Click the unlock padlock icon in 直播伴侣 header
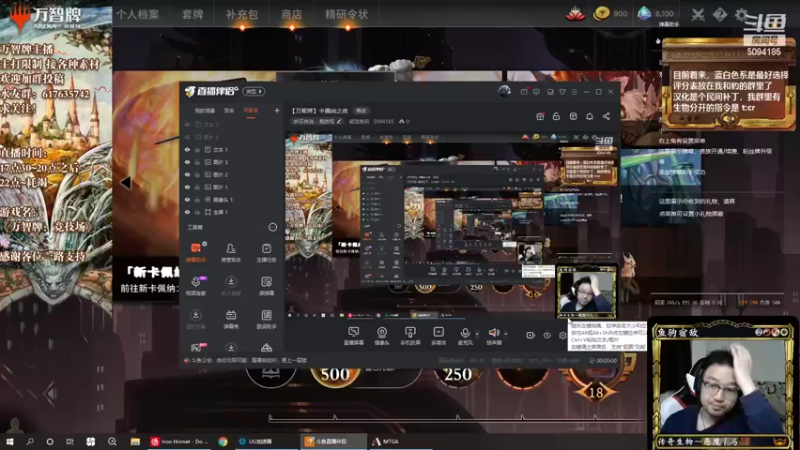The width and height of the screenshot is (800, 450). [x=556, y=116]
